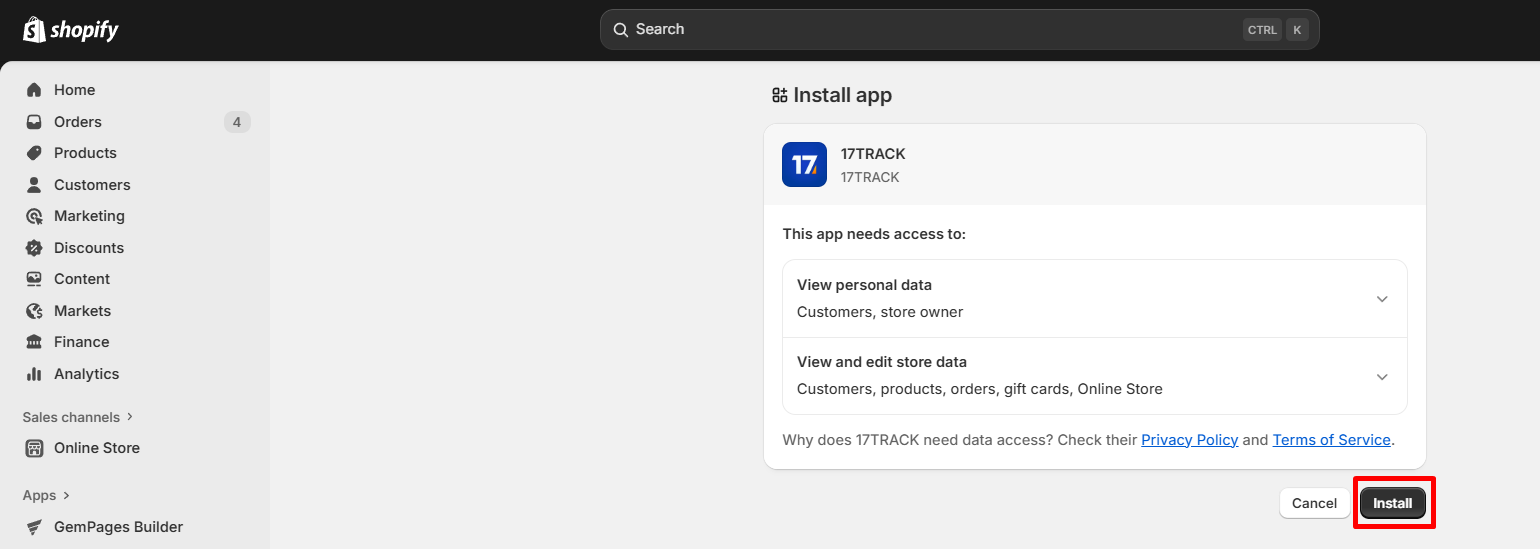Click the Analytics bar chart icon
The height and width of the screenshot is (549, 1540).
pyautogui.click(x=34, y=374)
